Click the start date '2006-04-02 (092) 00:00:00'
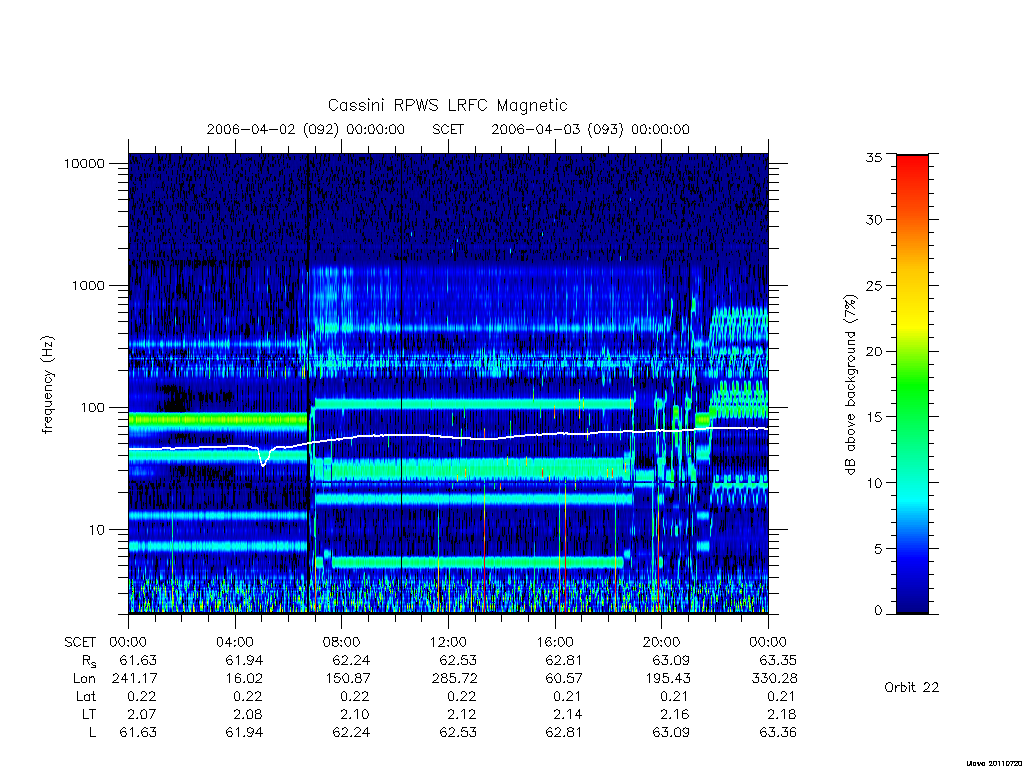This screenshot has height=768, width=1024. [306, 129]
